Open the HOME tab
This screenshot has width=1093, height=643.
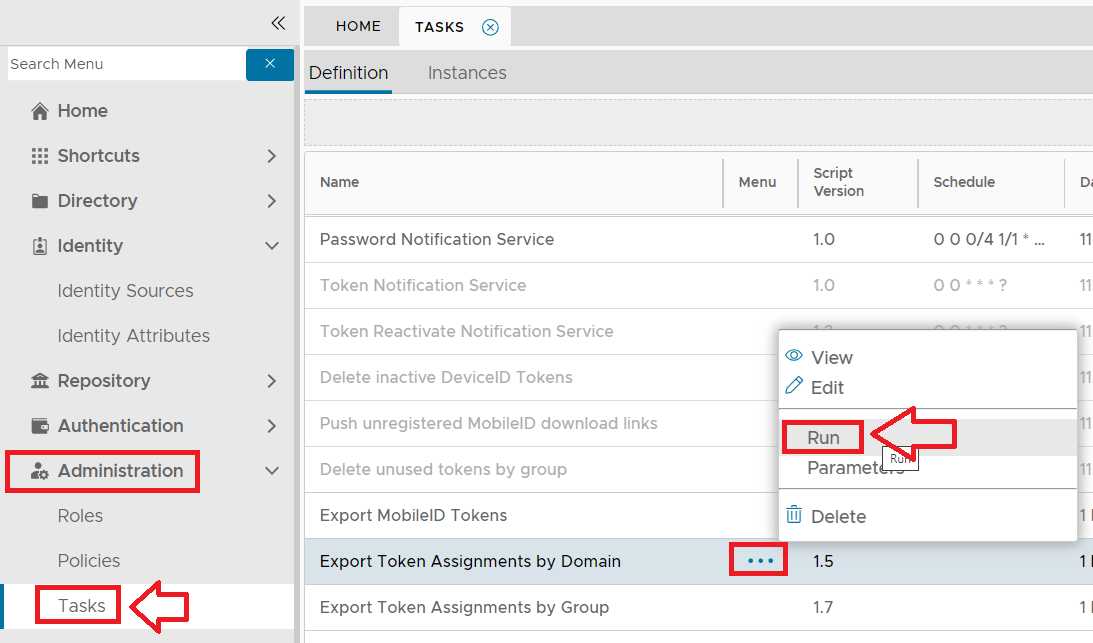pyautogui.click(x=358, y=27)
